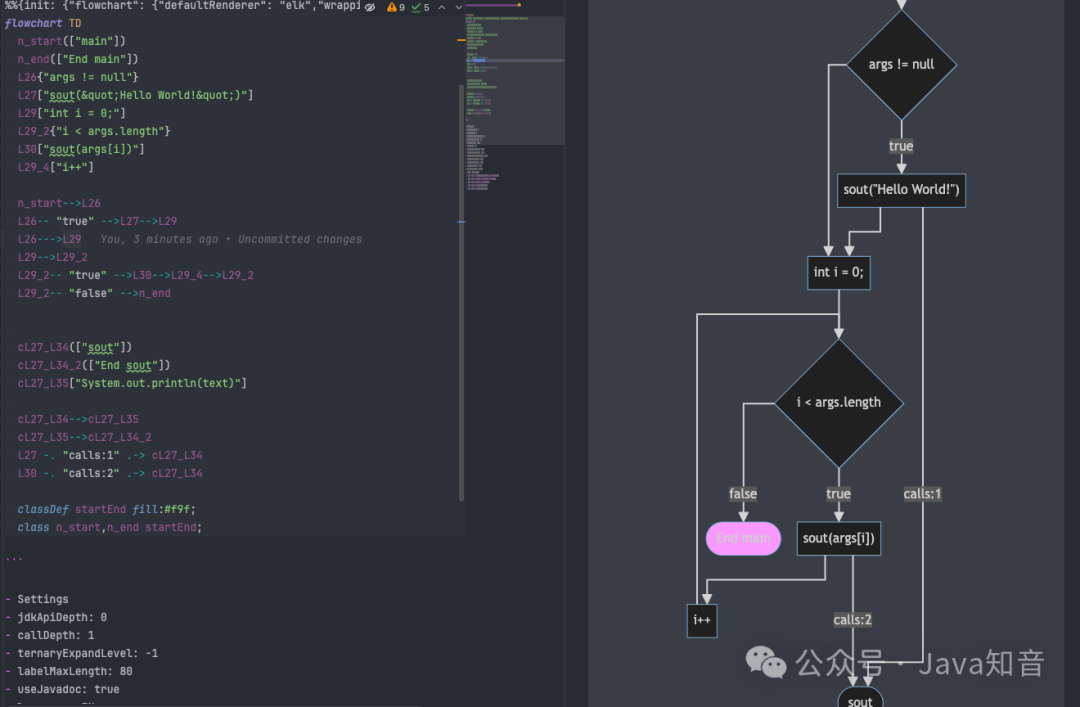Navigate to next problem with down chevron

(x=458, y=7)
